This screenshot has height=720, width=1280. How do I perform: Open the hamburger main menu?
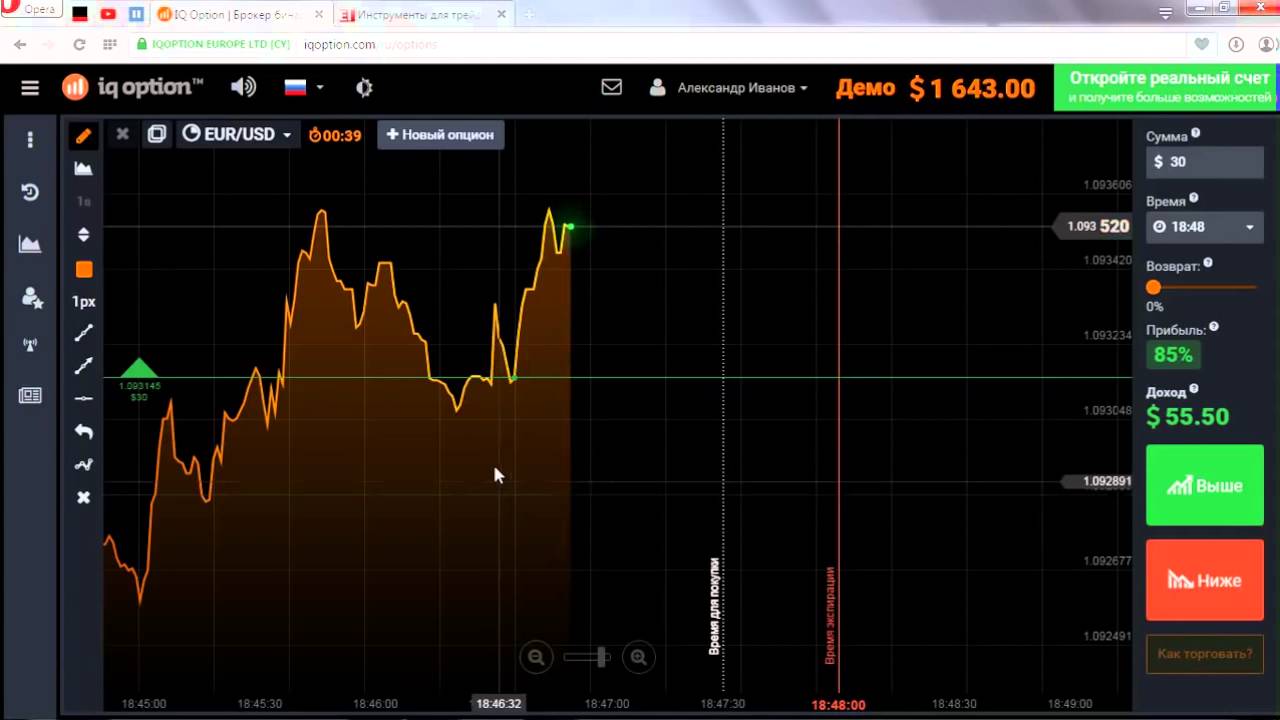click(30, 88)
